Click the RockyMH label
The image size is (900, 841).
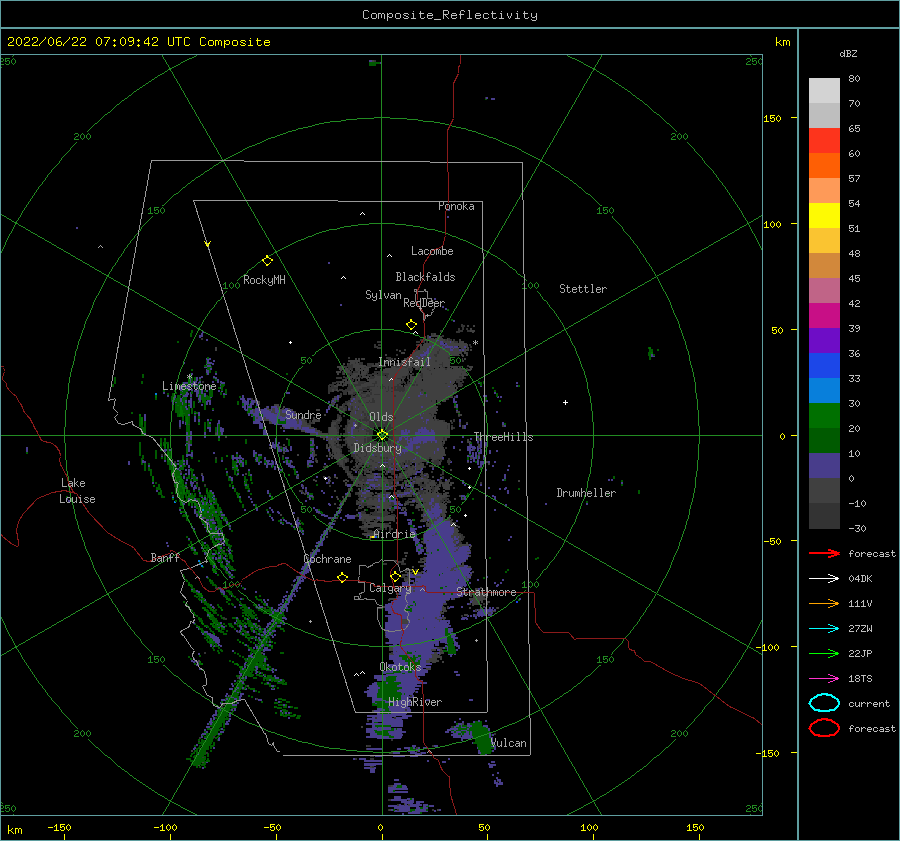(x=264, y=280)
